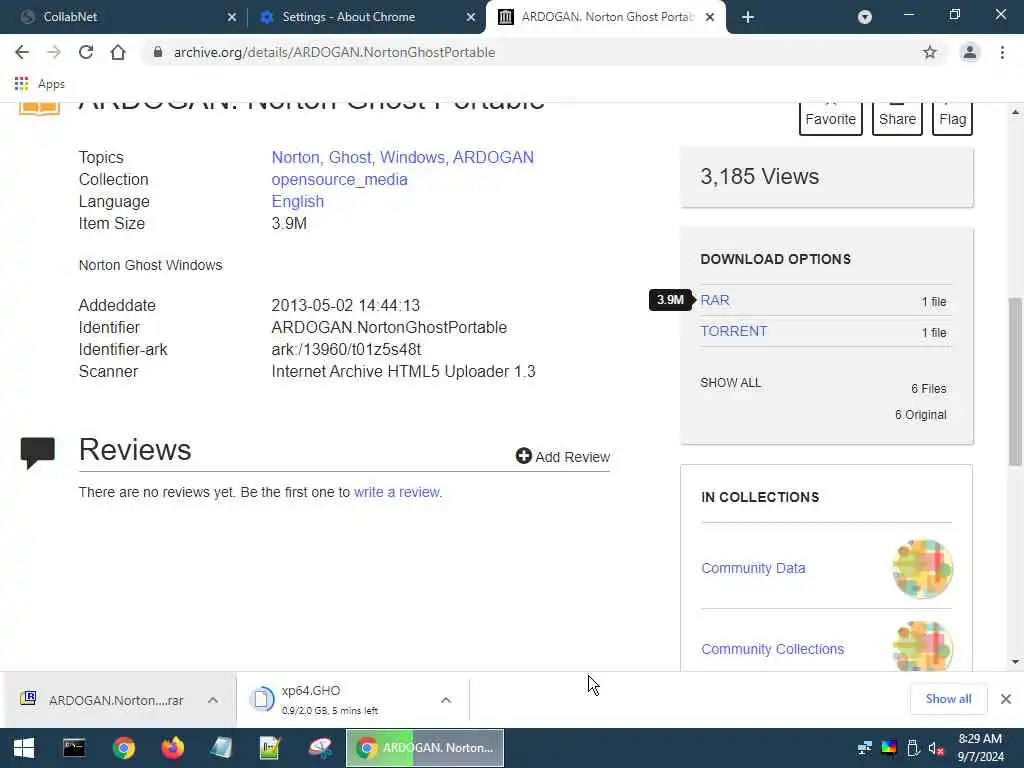The width and height of the screenshot is (1024, 768).
Task: Download the TORRENT file option
Action: pyautogui.click(x=733, y=331)
